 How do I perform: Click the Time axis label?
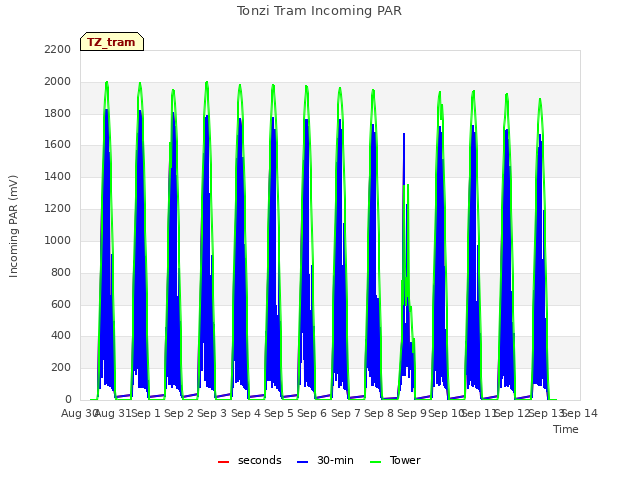566,429
